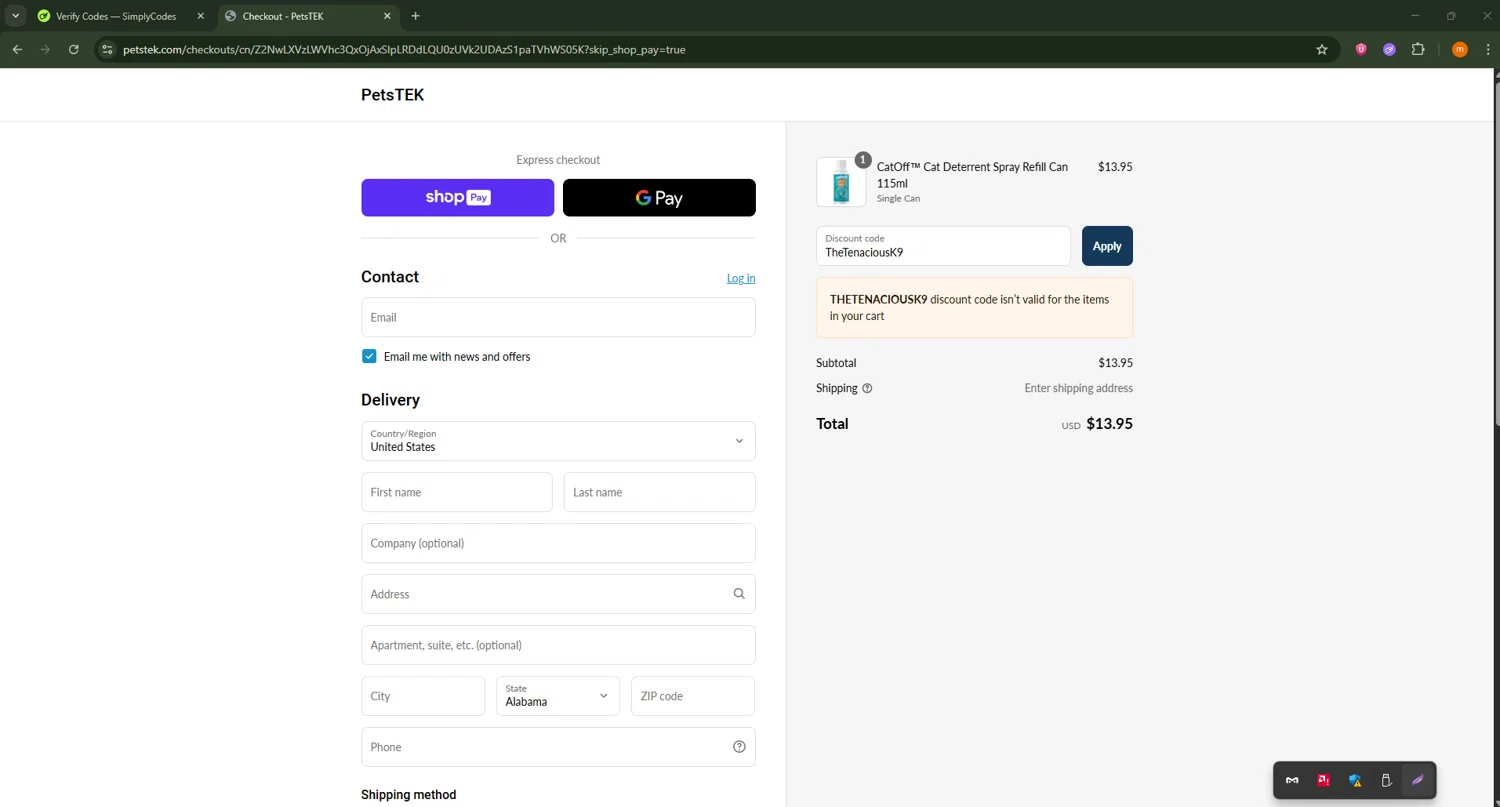This screenshot has height=807, width=1500.
Task: Click the Shipping info question mark icon
Action: tap(867, 388)
